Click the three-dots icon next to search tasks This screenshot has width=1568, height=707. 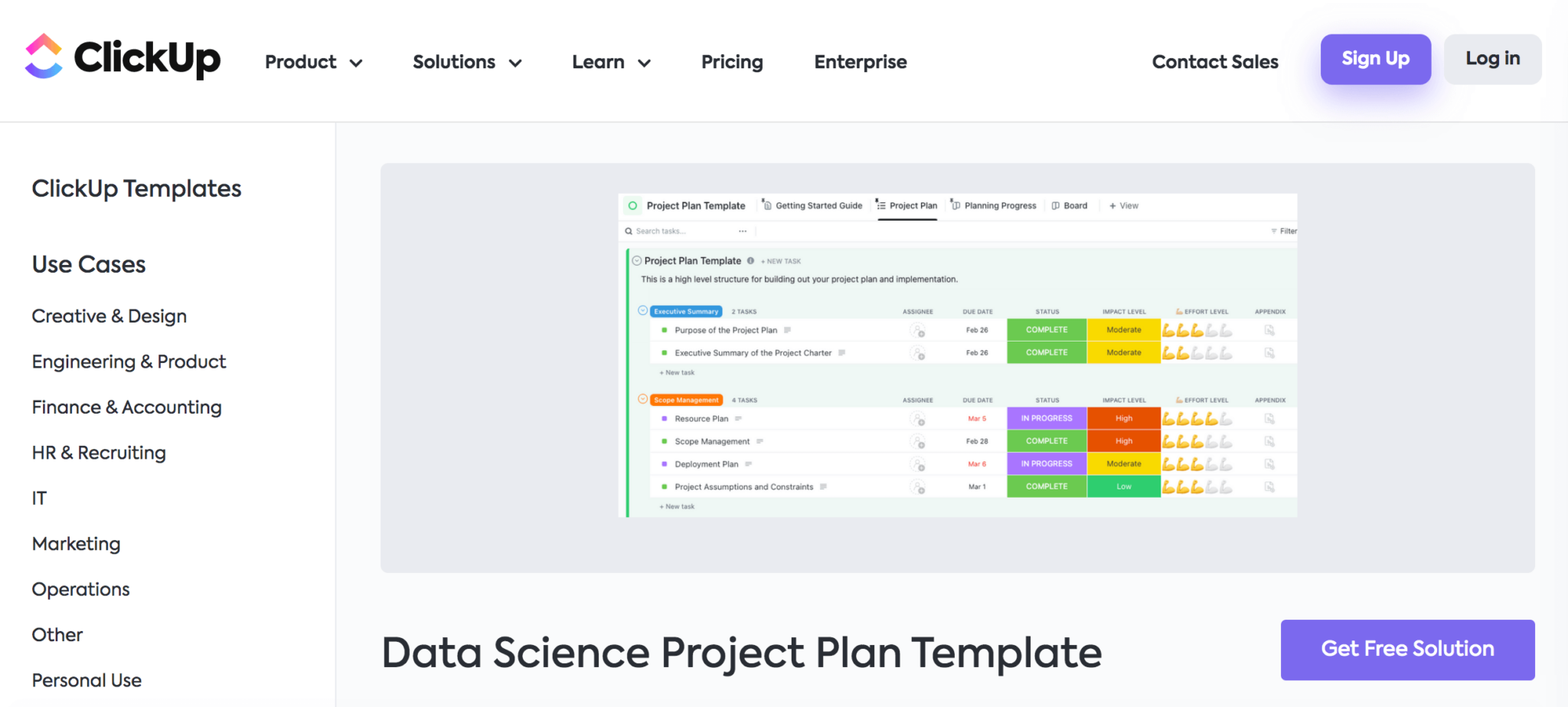[743, 231]
